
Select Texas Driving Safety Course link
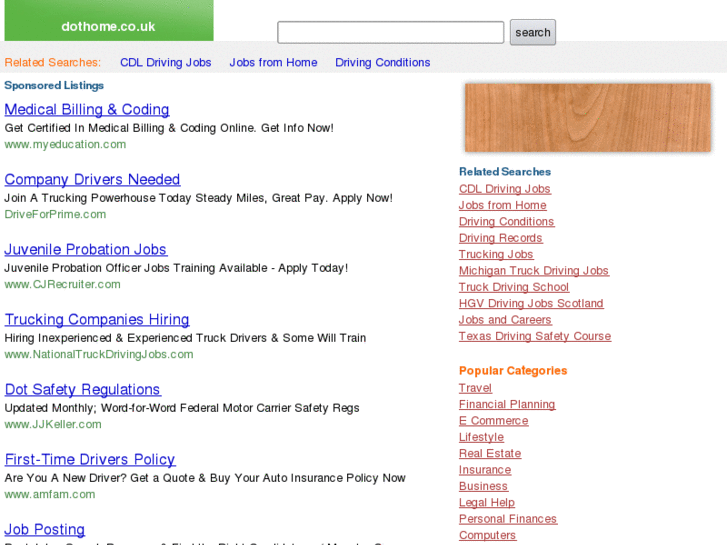(535, 336)
